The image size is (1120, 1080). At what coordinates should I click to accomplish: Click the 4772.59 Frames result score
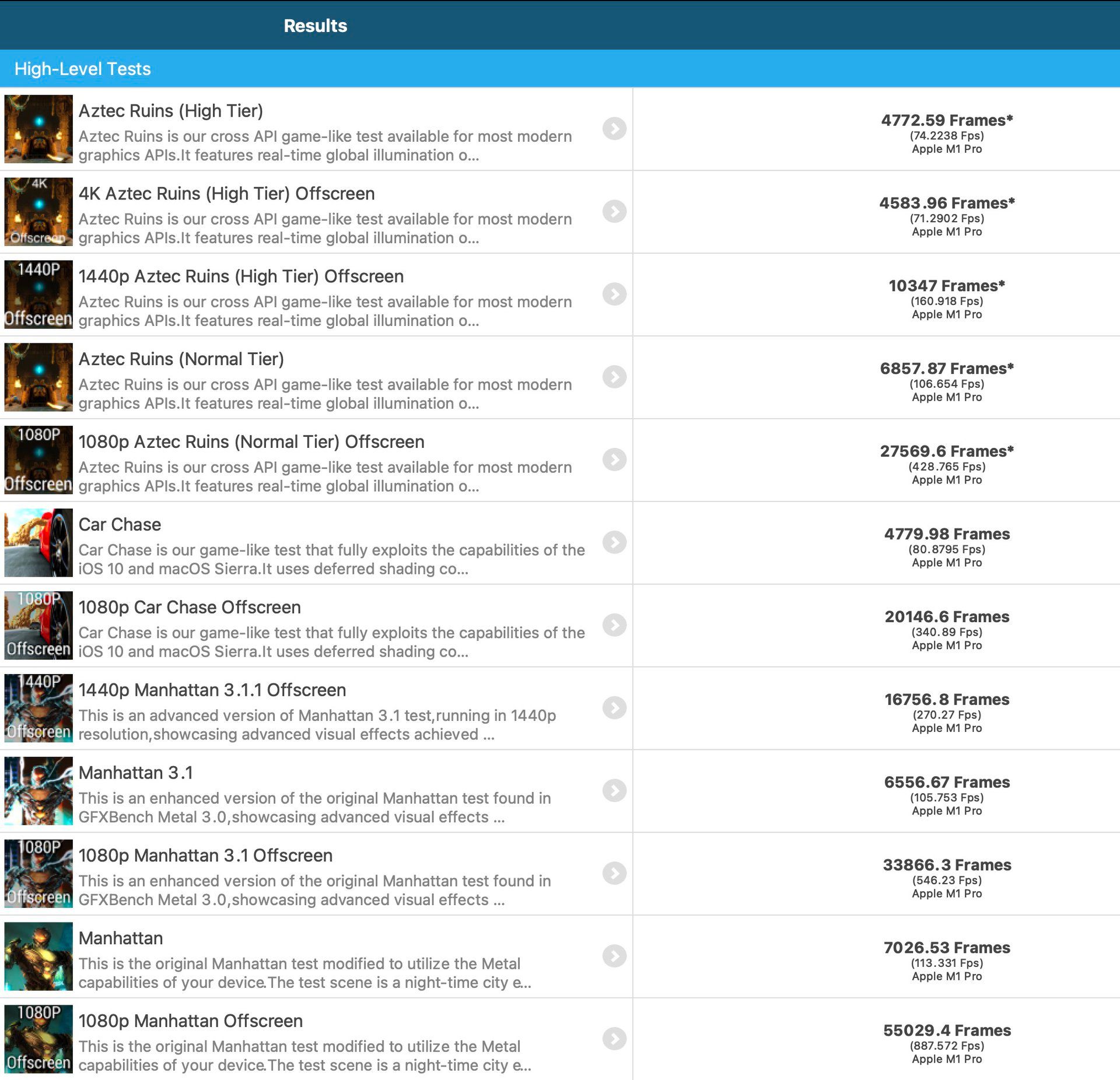tap(946, 121)
